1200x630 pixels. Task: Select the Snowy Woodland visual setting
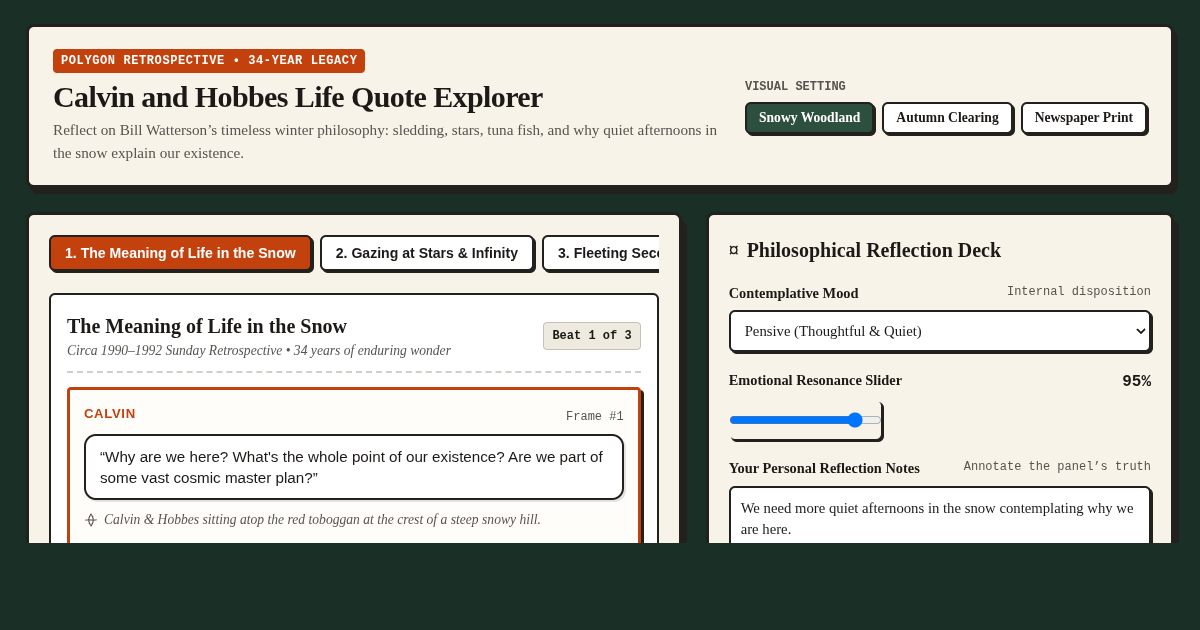(x=809, y=118)
